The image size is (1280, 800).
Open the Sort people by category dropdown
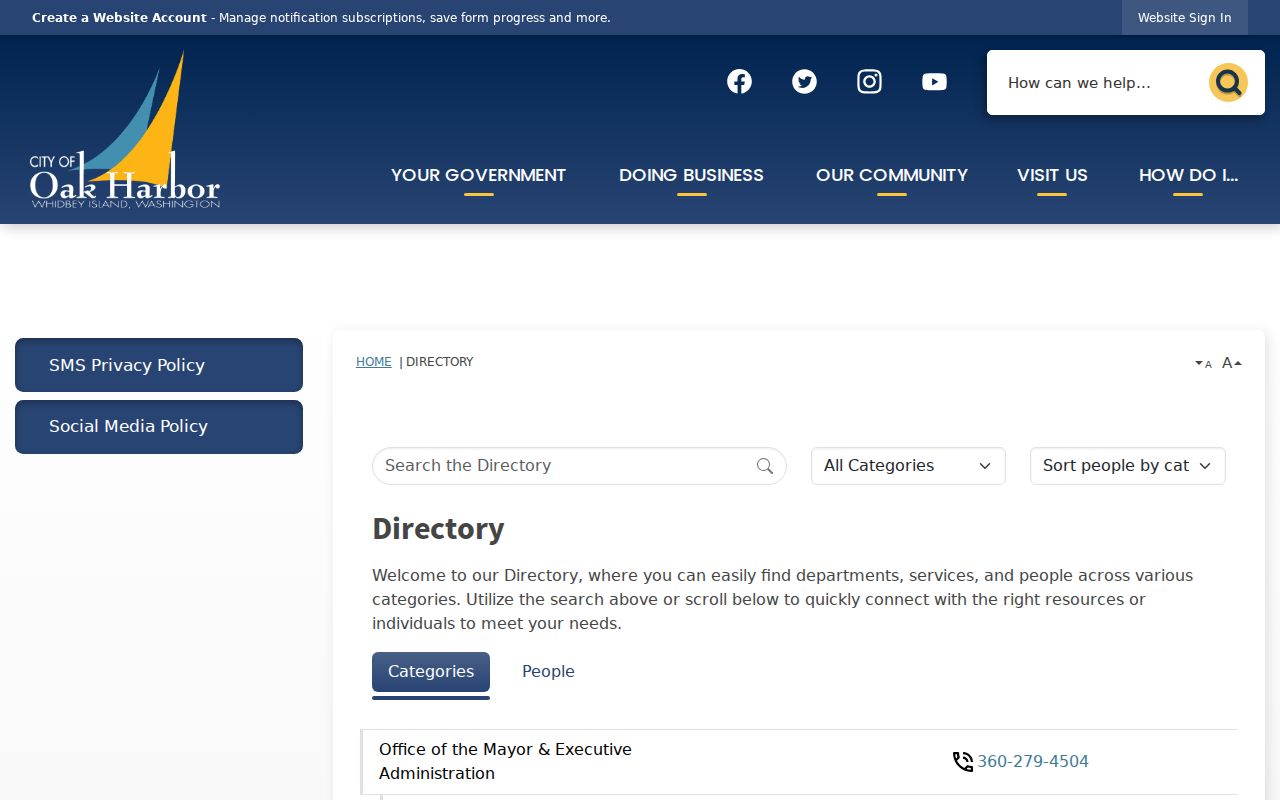1127,466
